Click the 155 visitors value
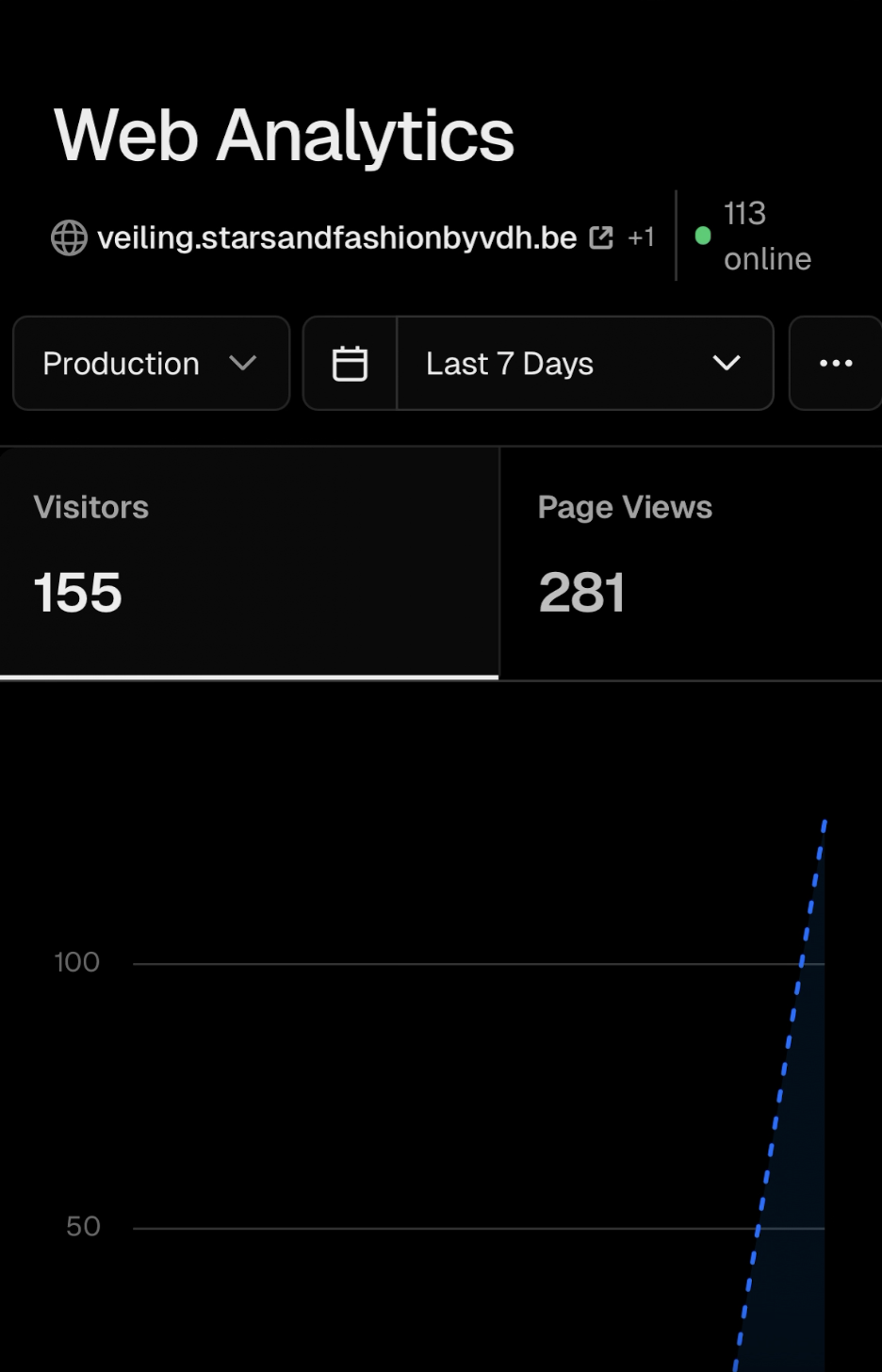Image resolution: width=882 pixels, height=1372 pixels. click(78, 593)
